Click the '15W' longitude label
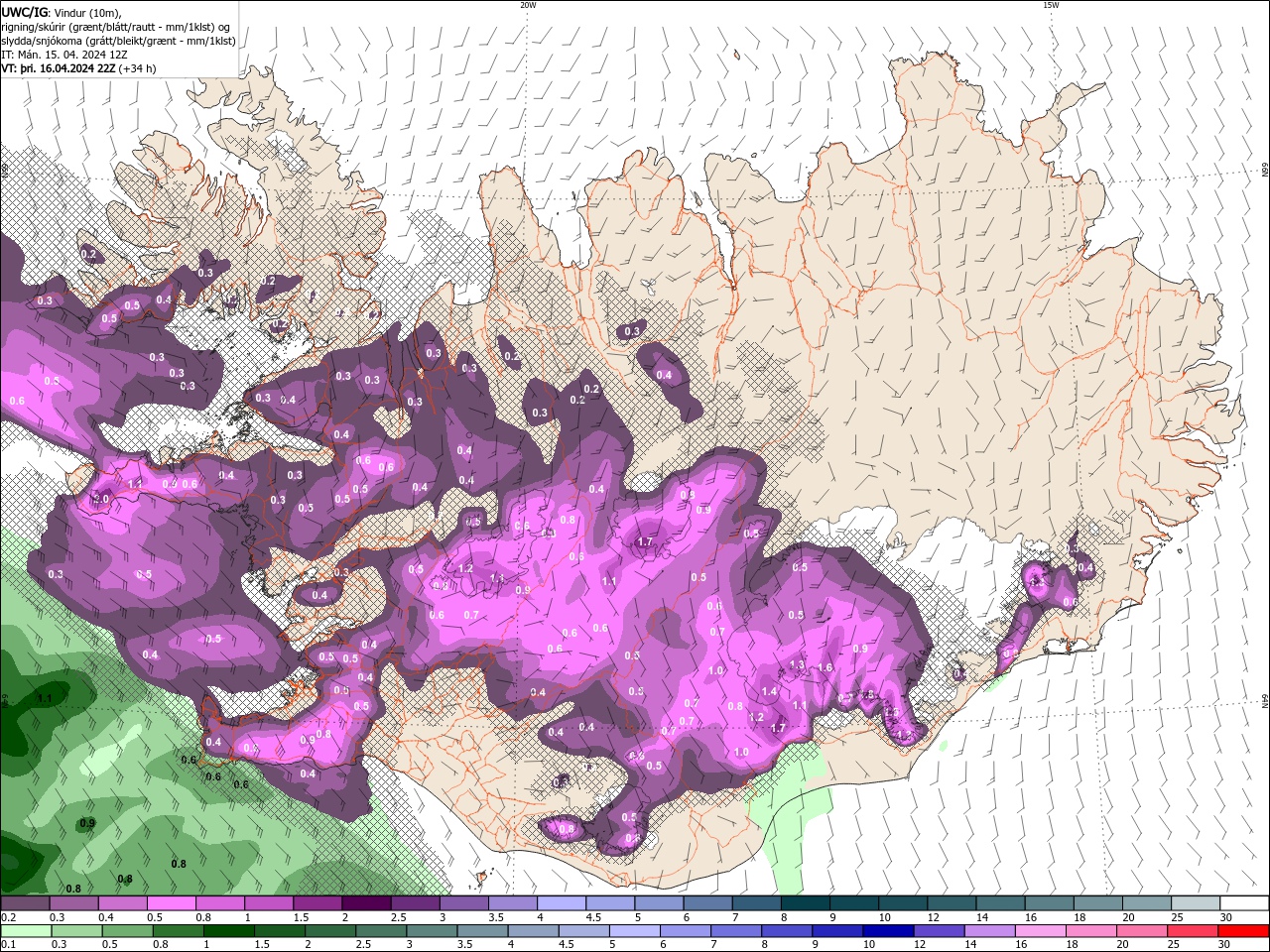Viewport: 1270px width, 952px height. (1051, 5)
